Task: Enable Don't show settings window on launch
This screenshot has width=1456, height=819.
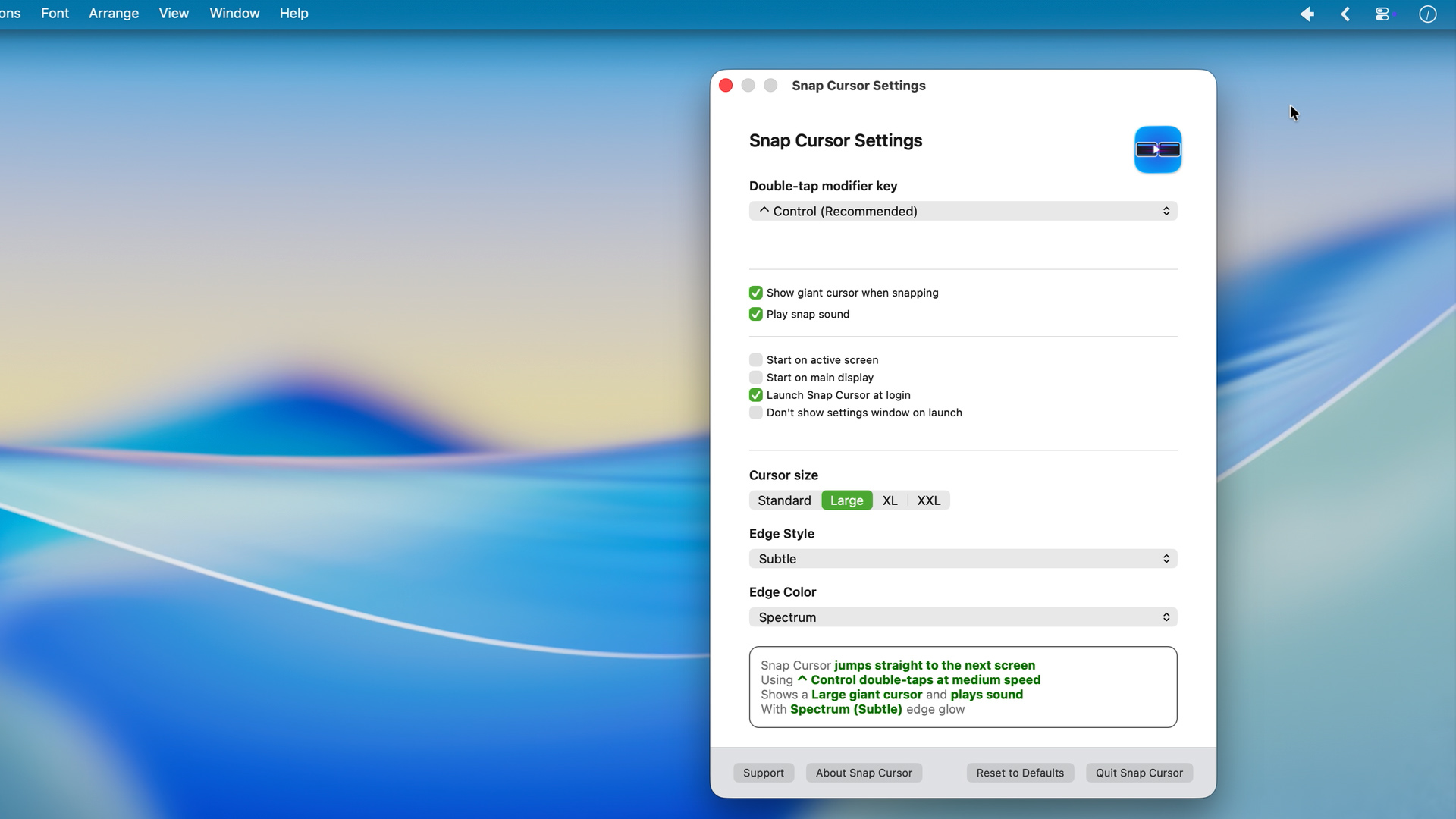Action: click(x=755, y=413)
